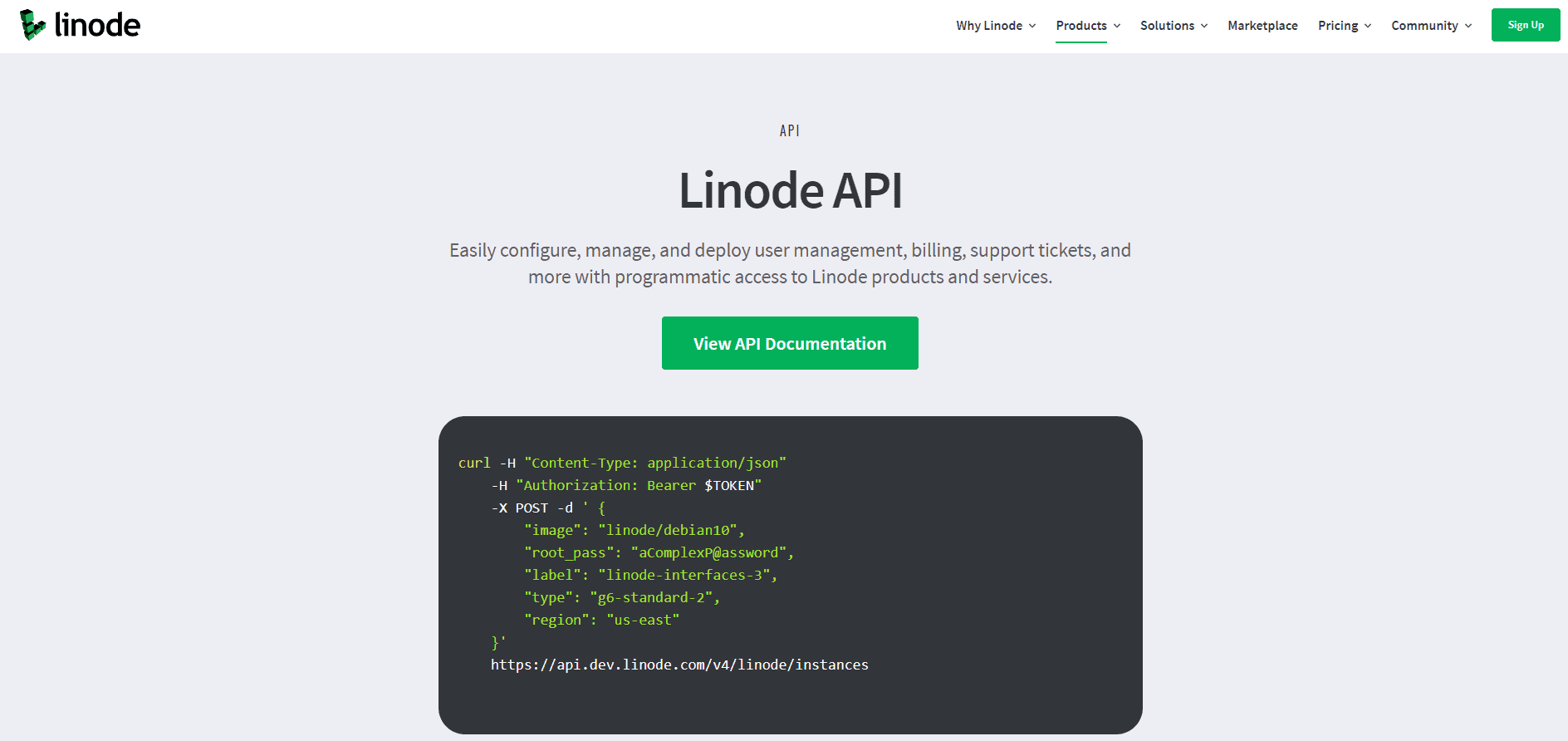Image resolution: width=1568 pixels, height=741 pixels.
Task: Click the "region": "us-east" line
Action: coord(602,620)
